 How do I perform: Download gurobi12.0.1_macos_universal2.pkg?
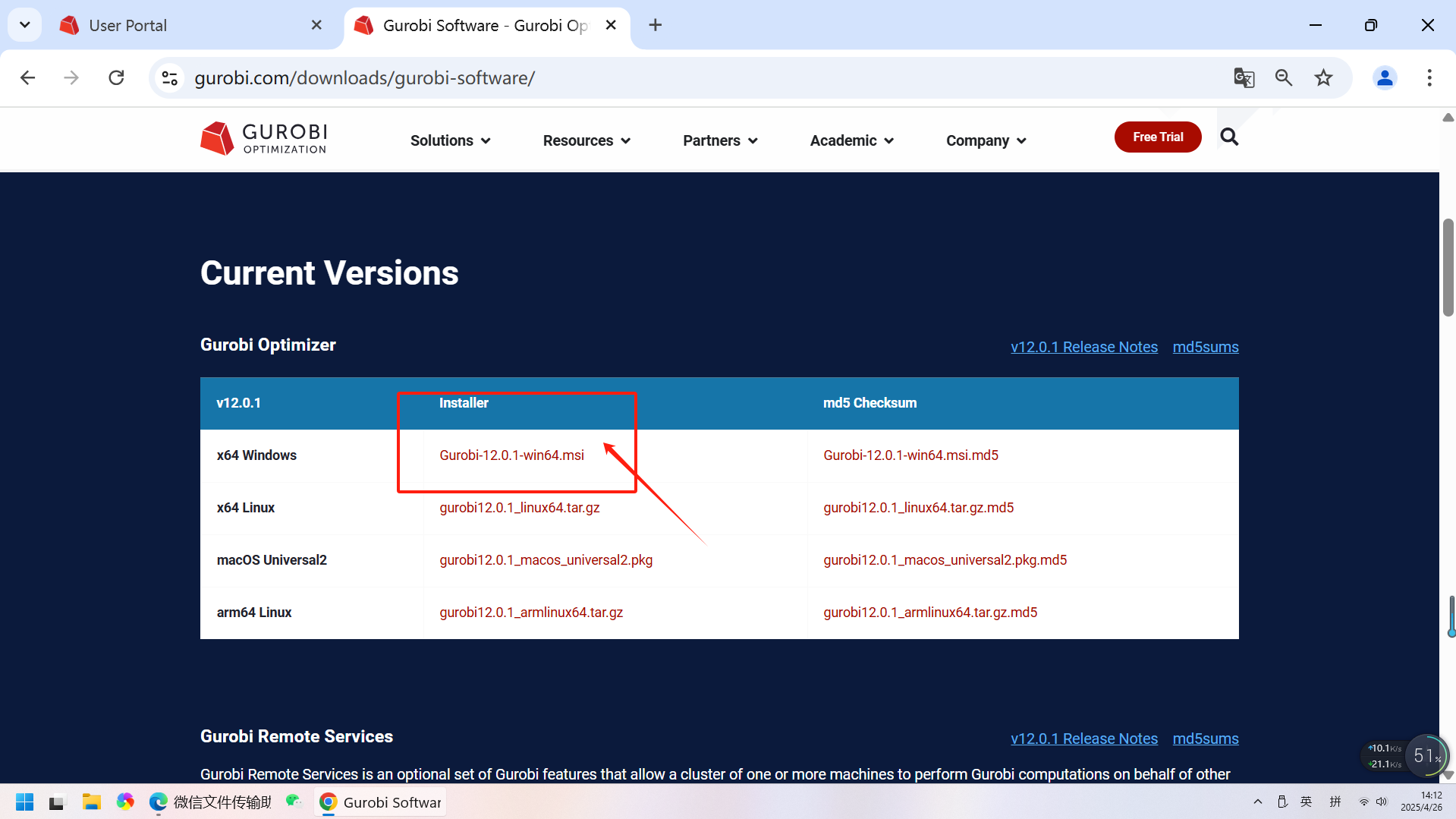[x=546, y=560]
